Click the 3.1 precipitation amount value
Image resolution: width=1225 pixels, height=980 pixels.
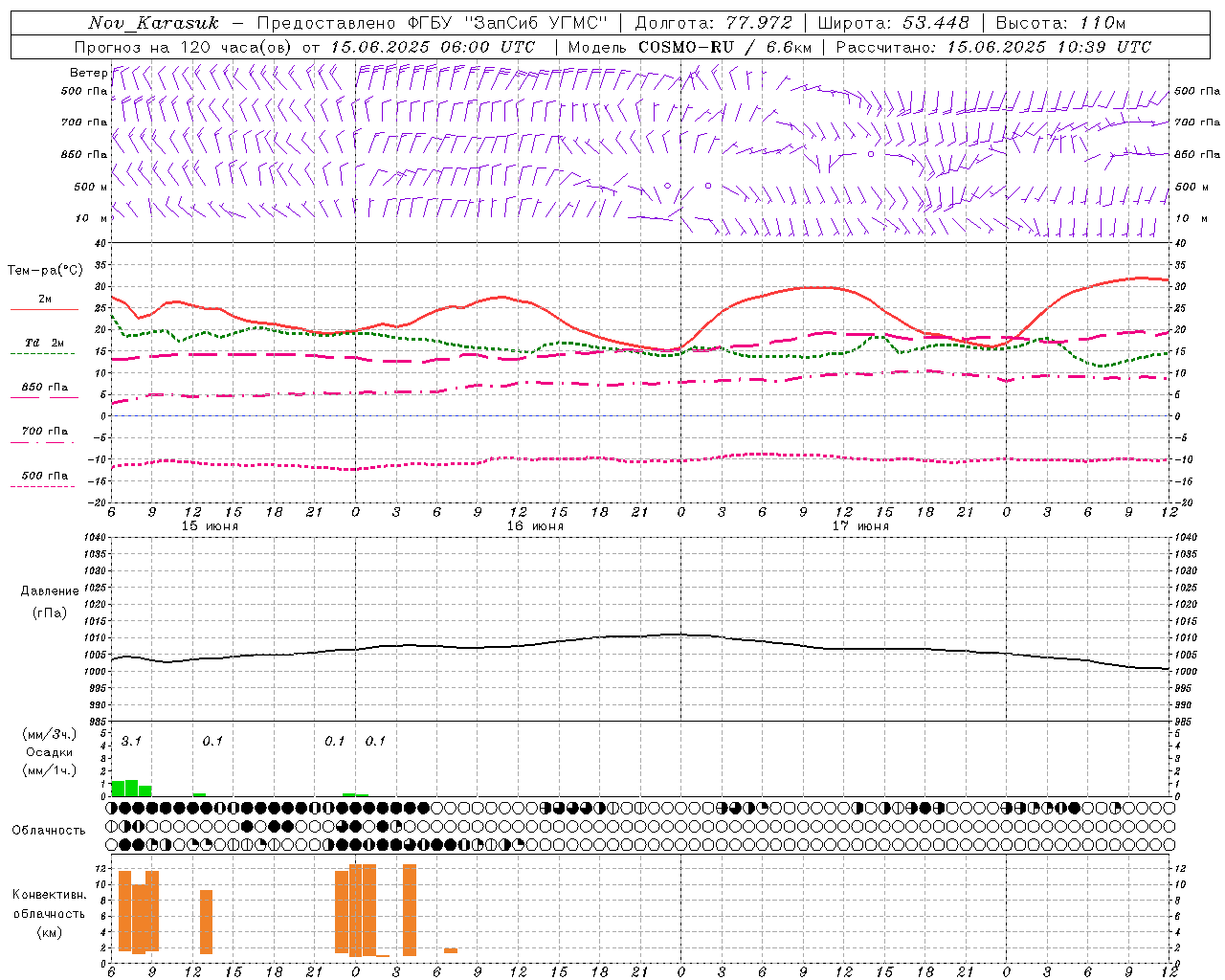[x=131, y=741]
